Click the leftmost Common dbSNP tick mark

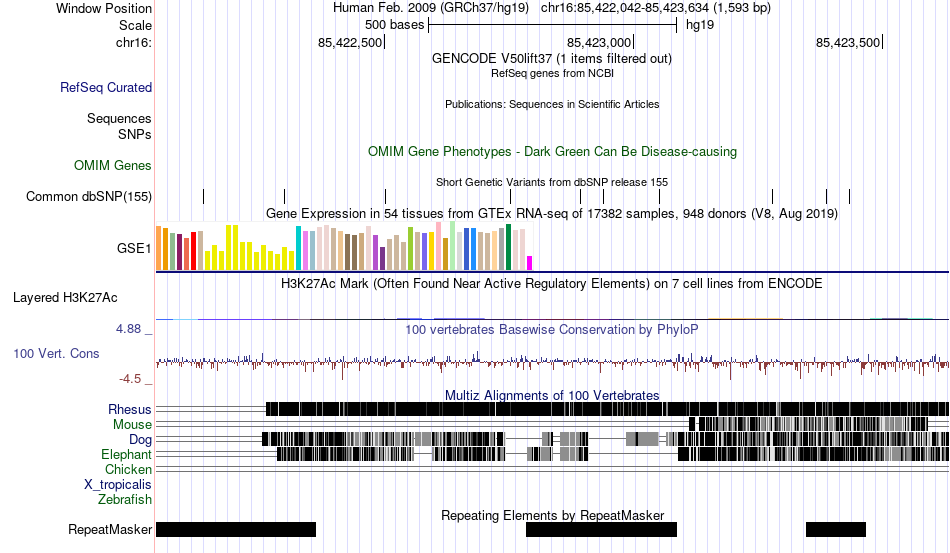[x=204, y=196]
